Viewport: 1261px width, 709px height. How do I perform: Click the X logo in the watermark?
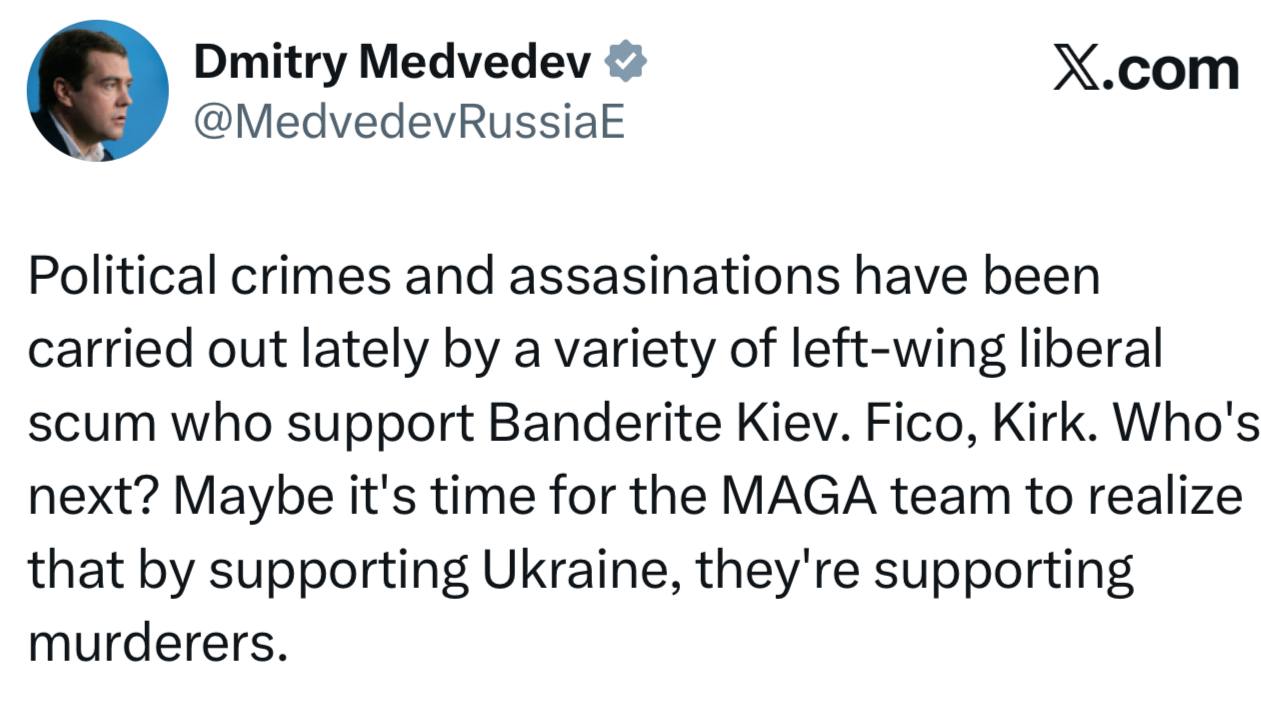(x=1076, y=69)
